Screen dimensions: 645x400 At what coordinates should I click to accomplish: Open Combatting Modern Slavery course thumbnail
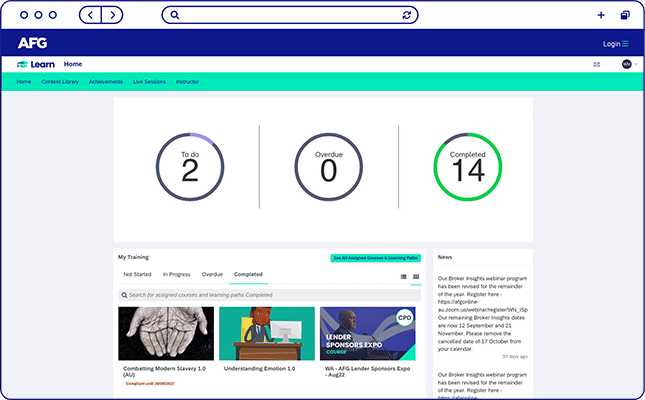[166, 333]
